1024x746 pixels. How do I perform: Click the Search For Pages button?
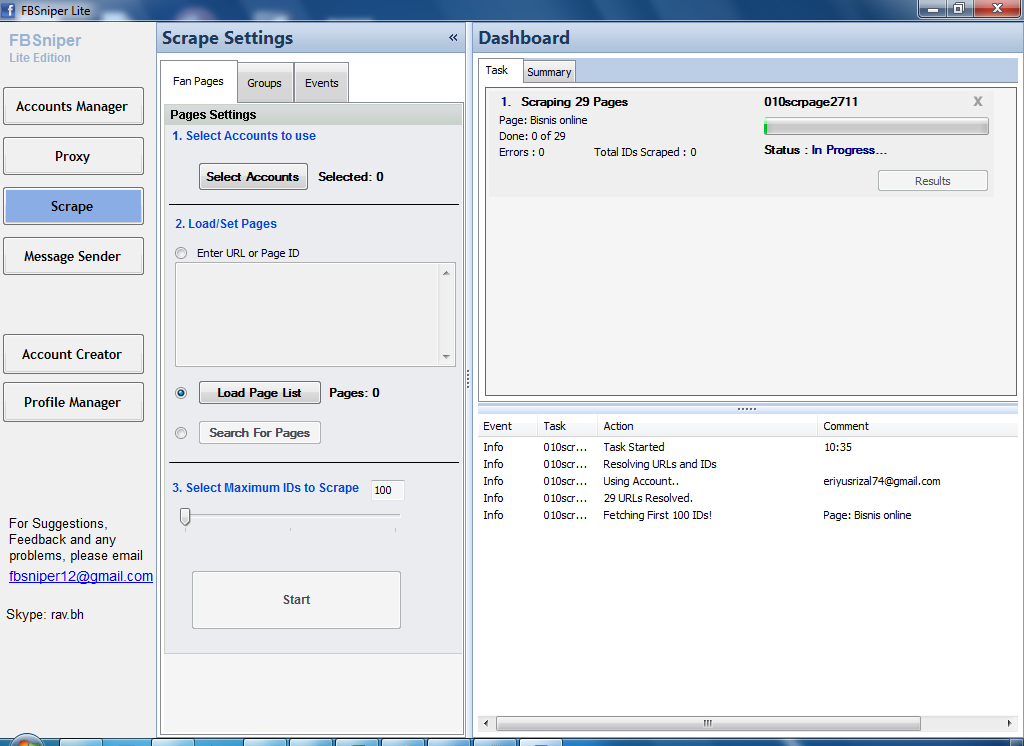[x=259, y=432]
